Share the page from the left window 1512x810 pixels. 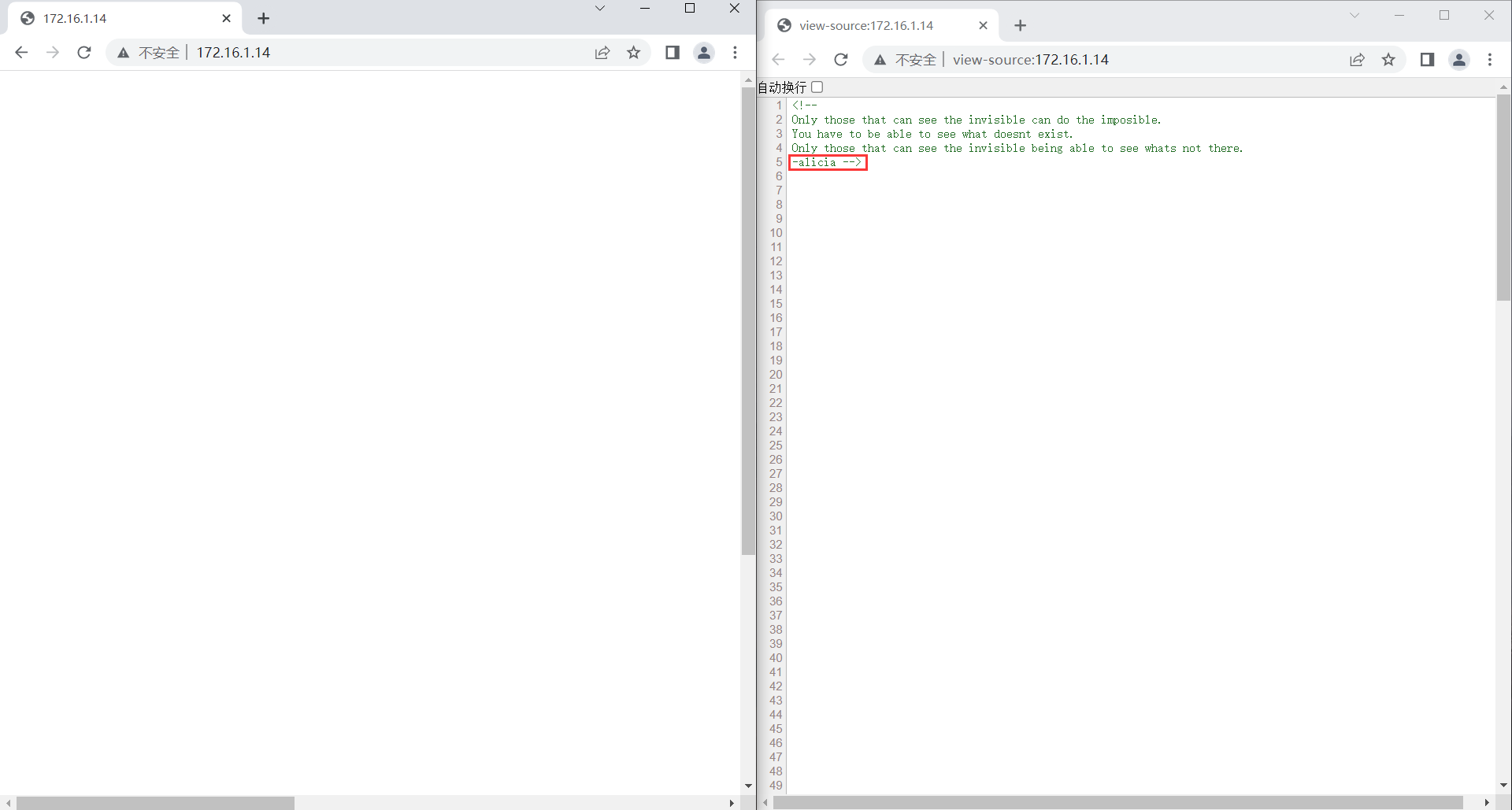[x=602, y=53]
